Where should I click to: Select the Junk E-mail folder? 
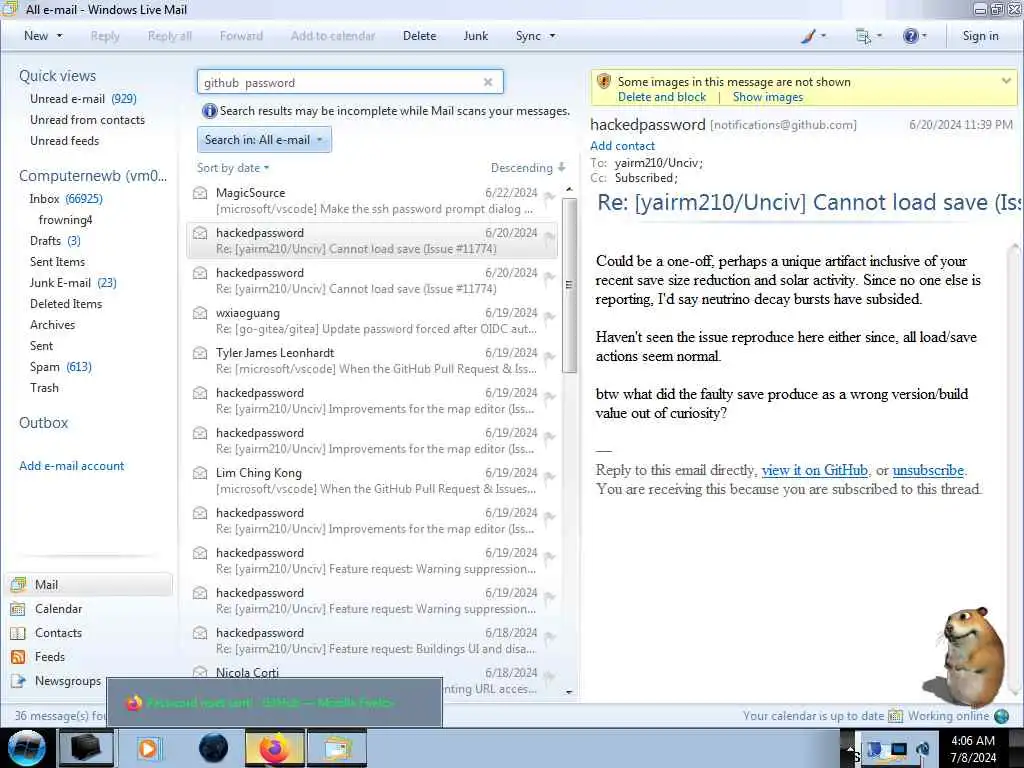73,283
